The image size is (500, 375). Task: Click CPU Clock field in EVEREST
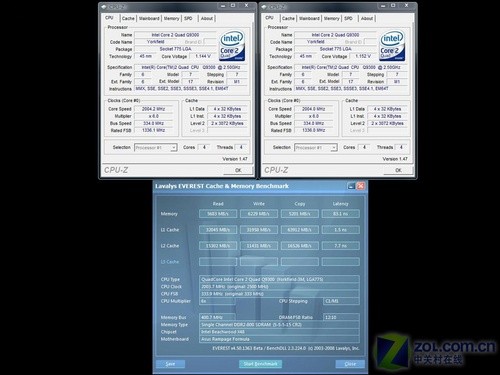click(x=279, y=287)
